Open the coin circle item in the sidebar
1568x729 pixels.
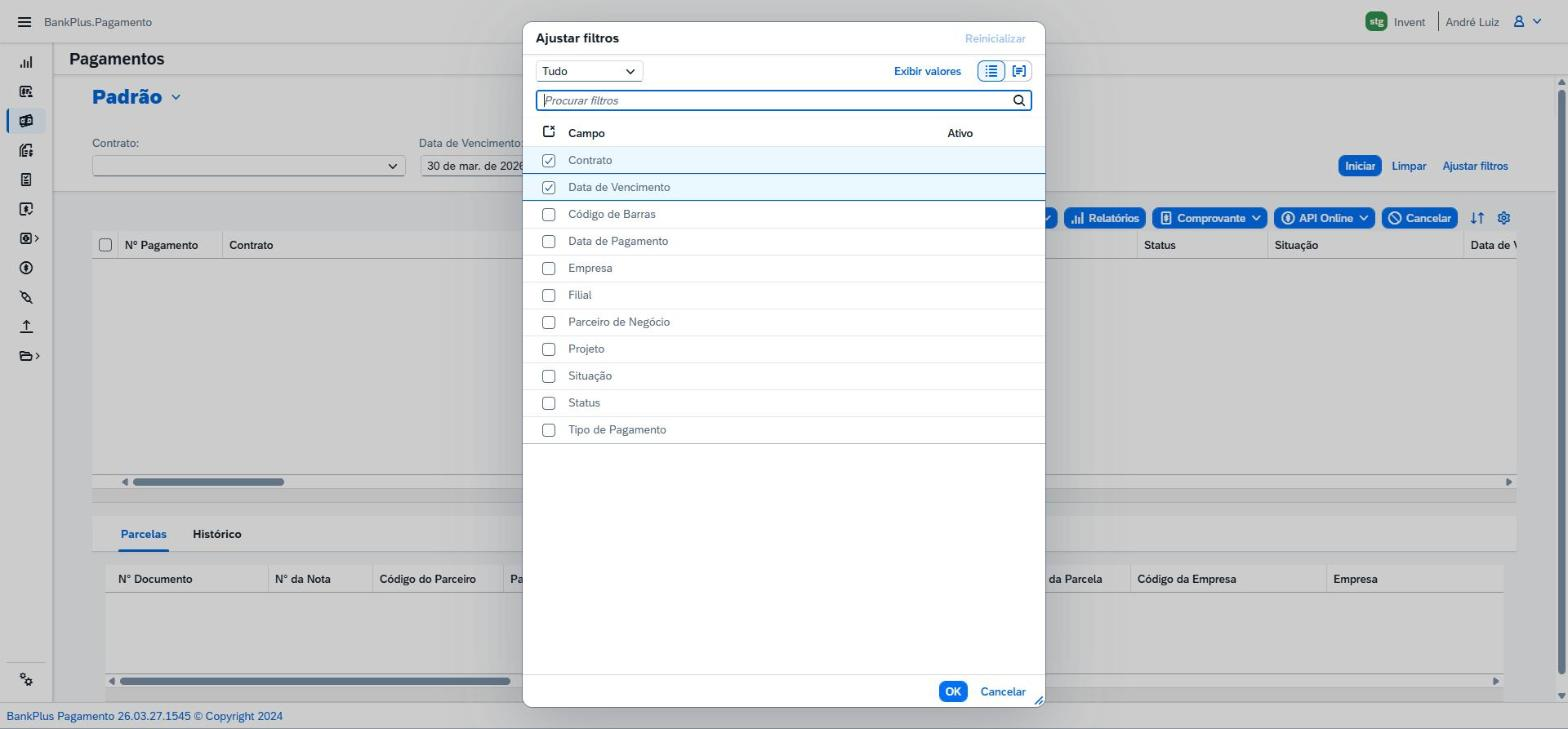tap(26, 268)
